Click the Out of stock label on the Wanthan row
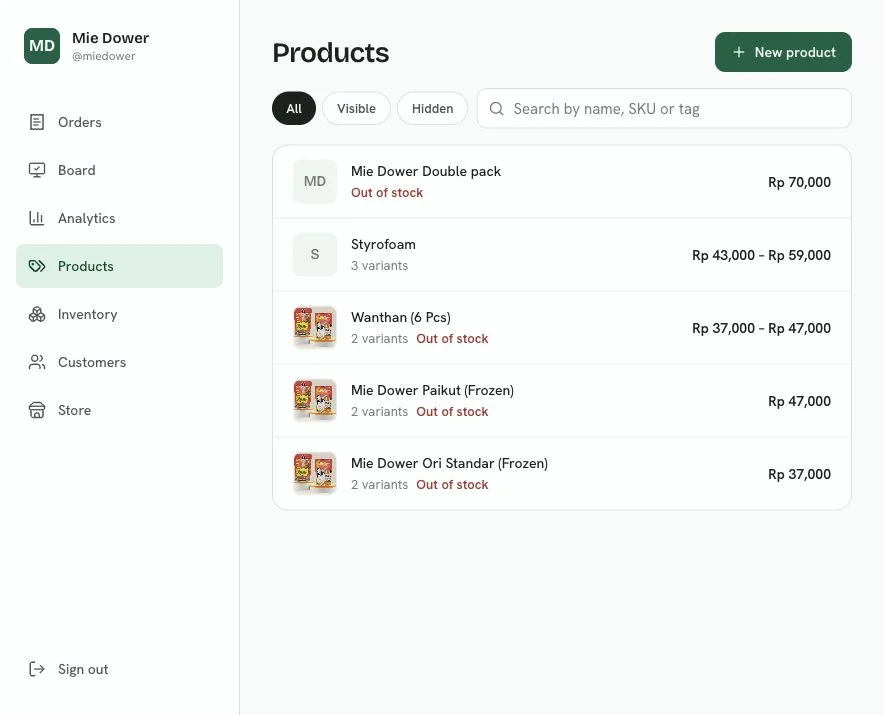This screenshot has width=884, height=715. point(452,338)
